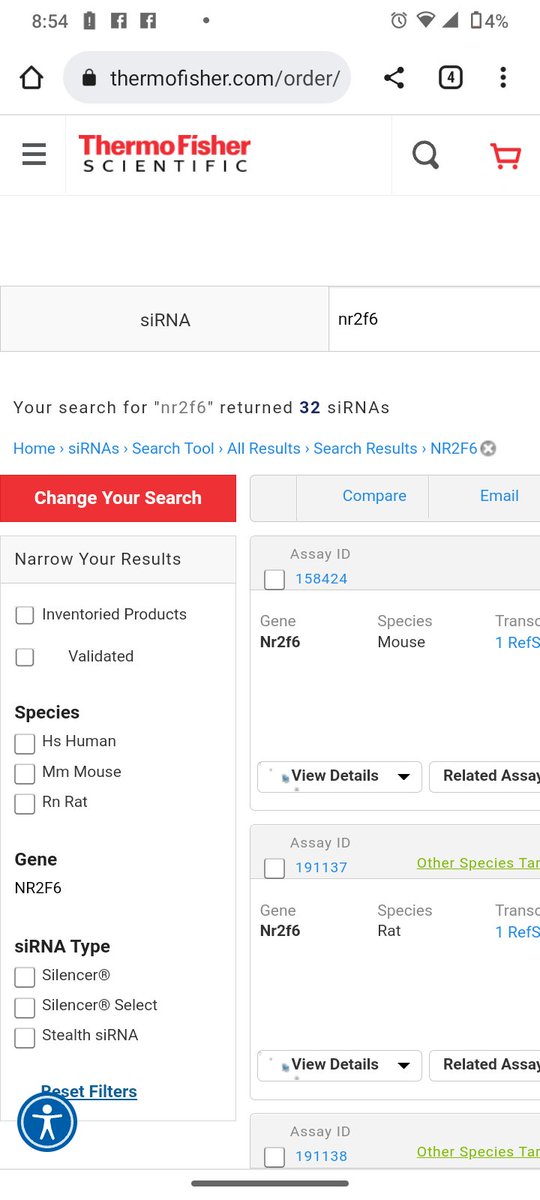Select the Silencer® siRNA type
Viewport: 540px width, 1200px height.
click(x=25, y=976)
